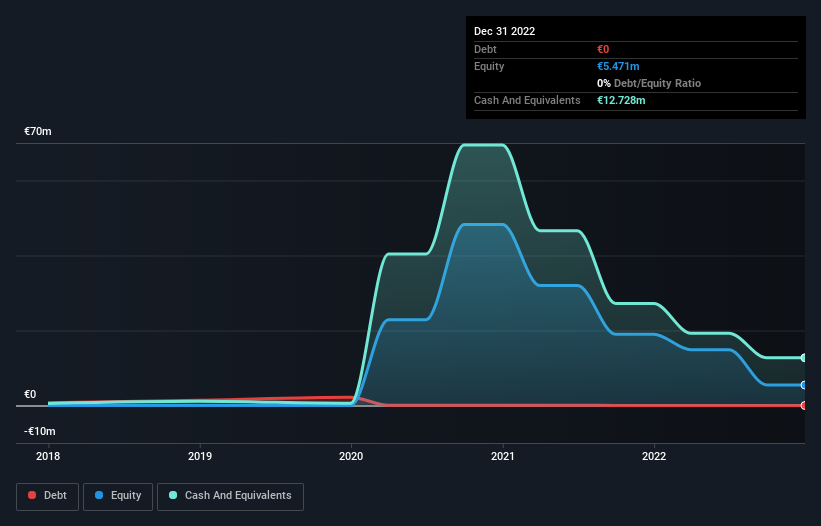
Task: Select the Equity endpoint marker on chart
Action: pyautogui.click(x=804, y=385)
